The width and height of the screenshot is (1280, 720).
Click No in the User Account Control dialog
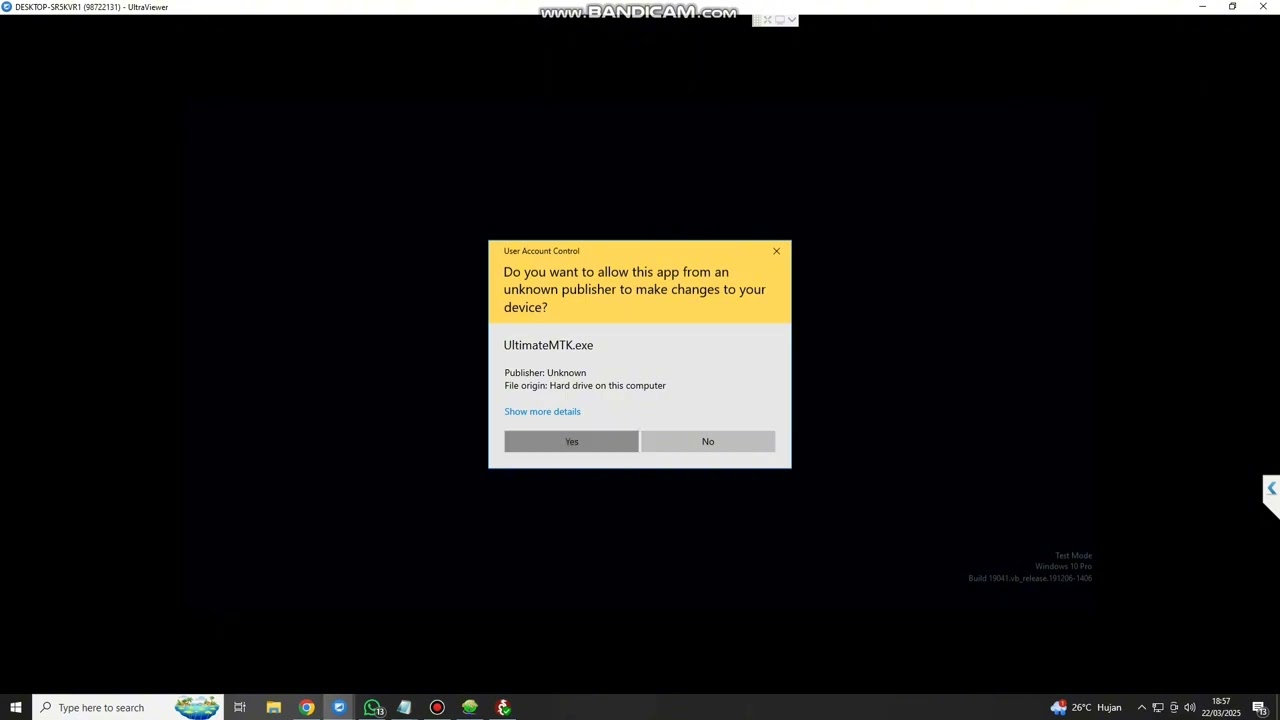[x=708, y=441]
